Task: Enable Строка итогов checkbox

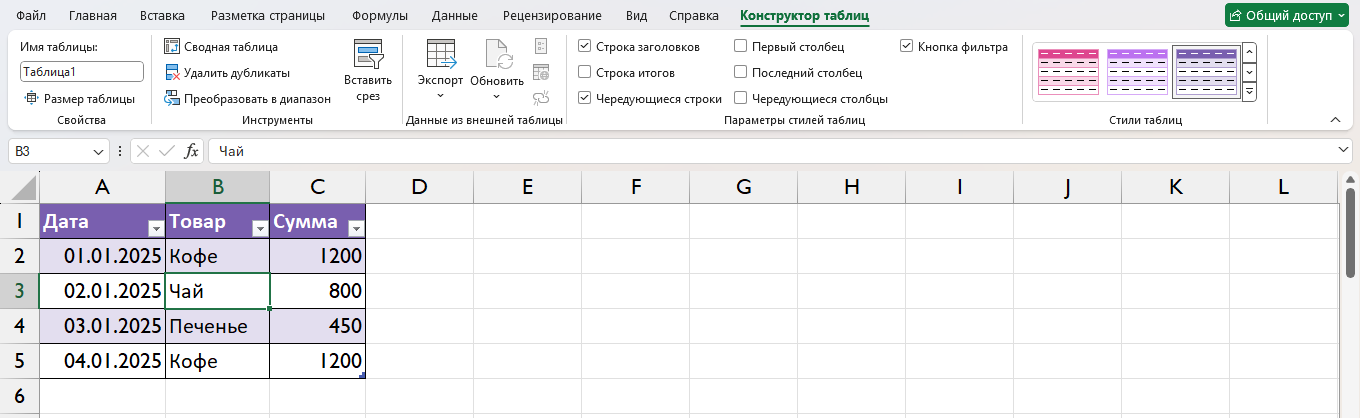Action: pos(584,72)
